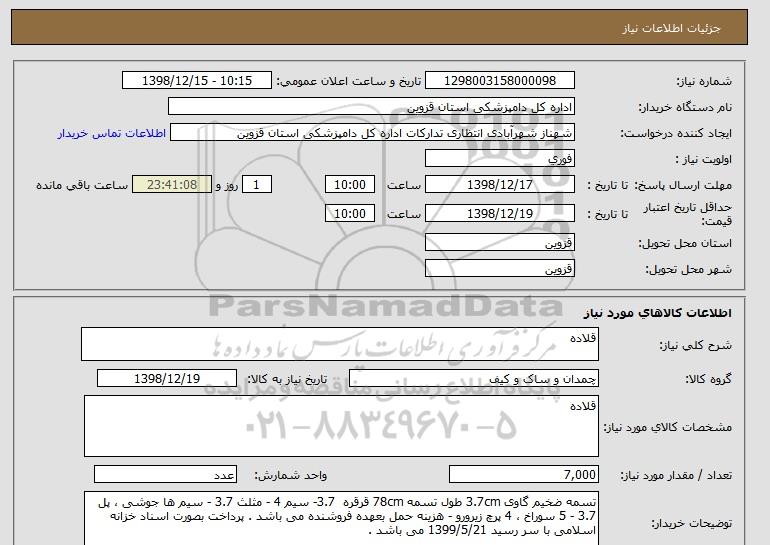Click the شماره نیاز label
This screenshot has height=545, width=770.
[705, 81]
